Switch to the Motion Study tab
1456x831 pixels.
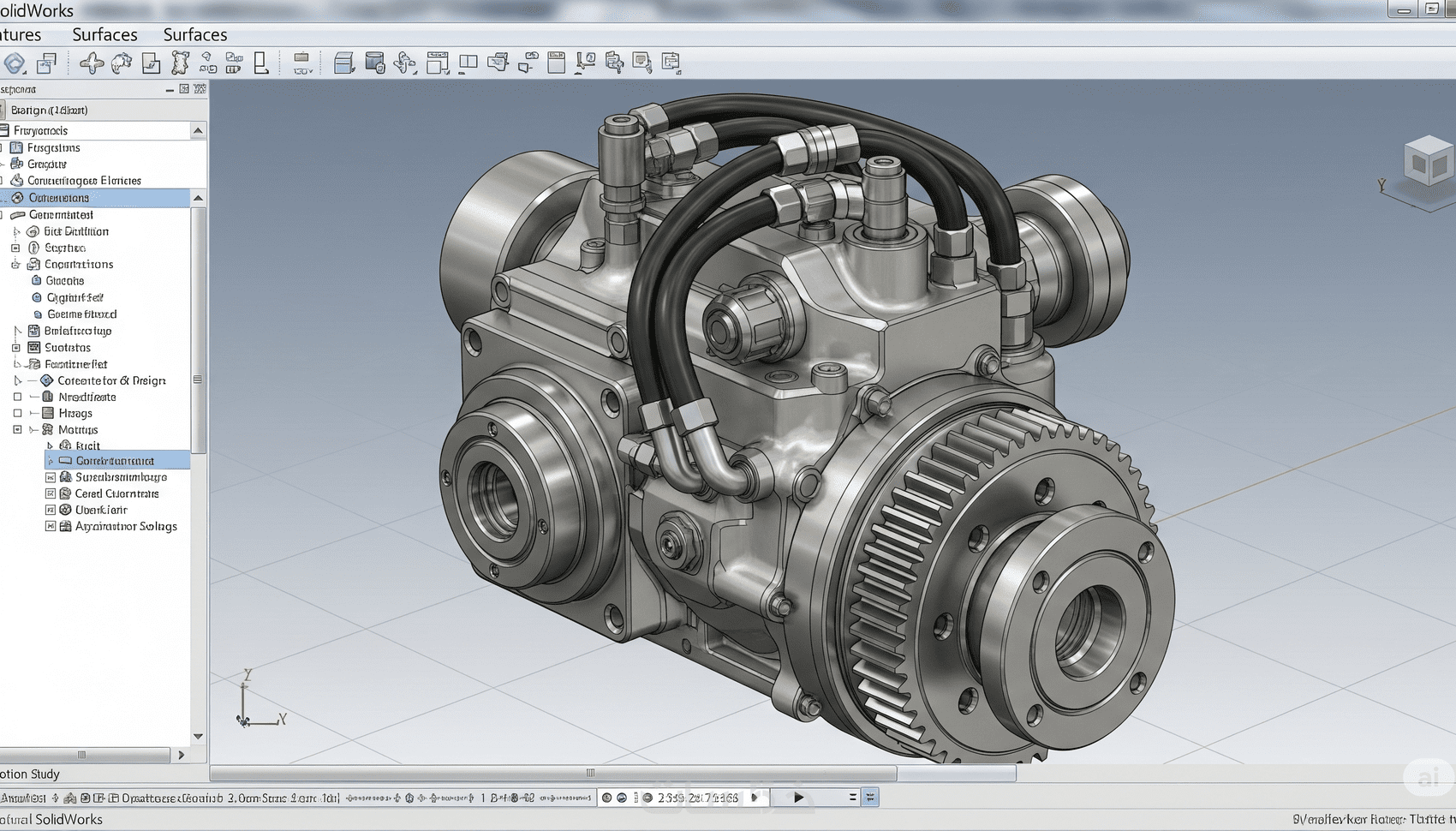pos(31,774)
